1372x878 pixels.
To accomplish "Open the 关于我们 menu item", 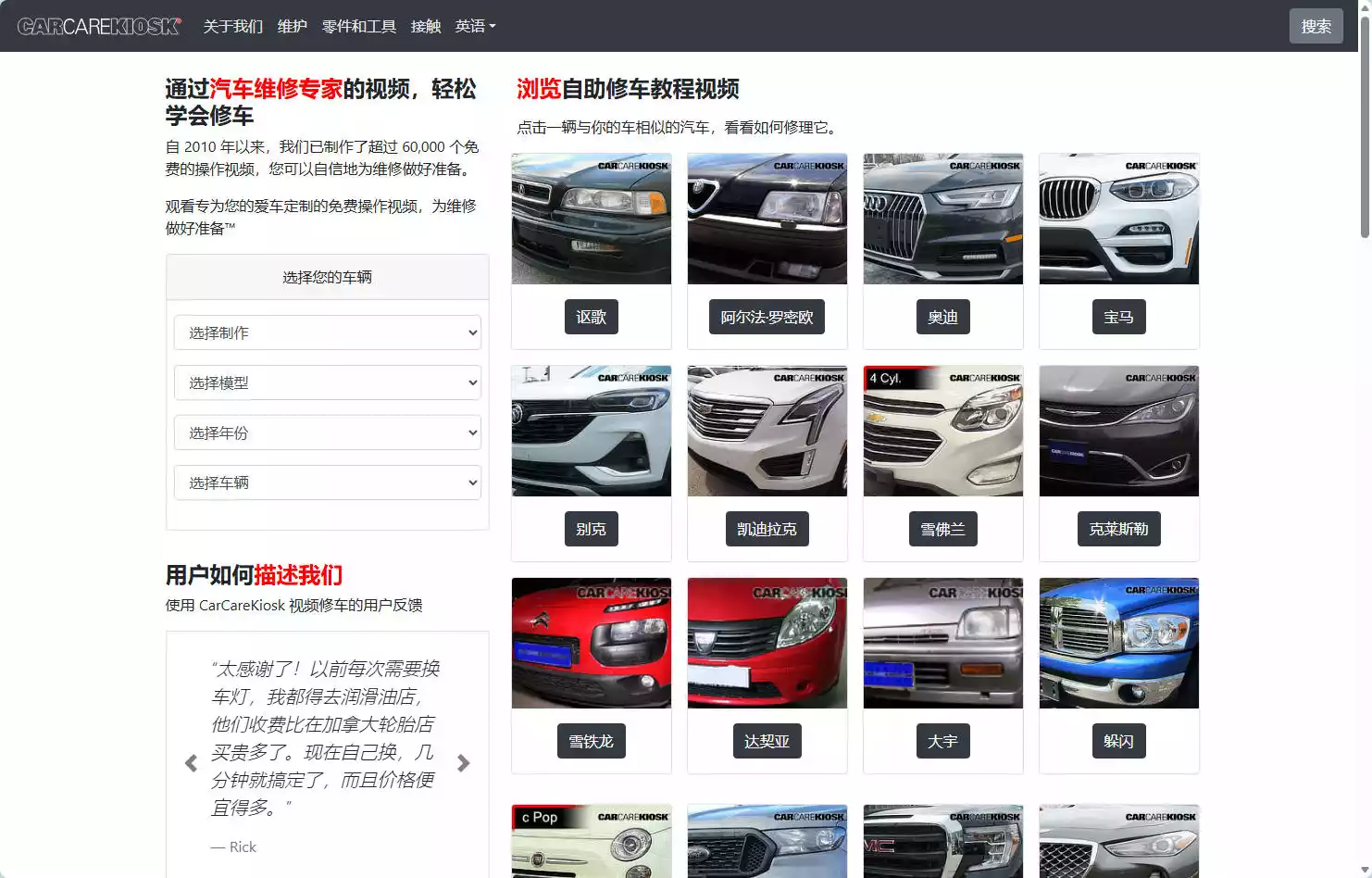I will click(232, 26).
